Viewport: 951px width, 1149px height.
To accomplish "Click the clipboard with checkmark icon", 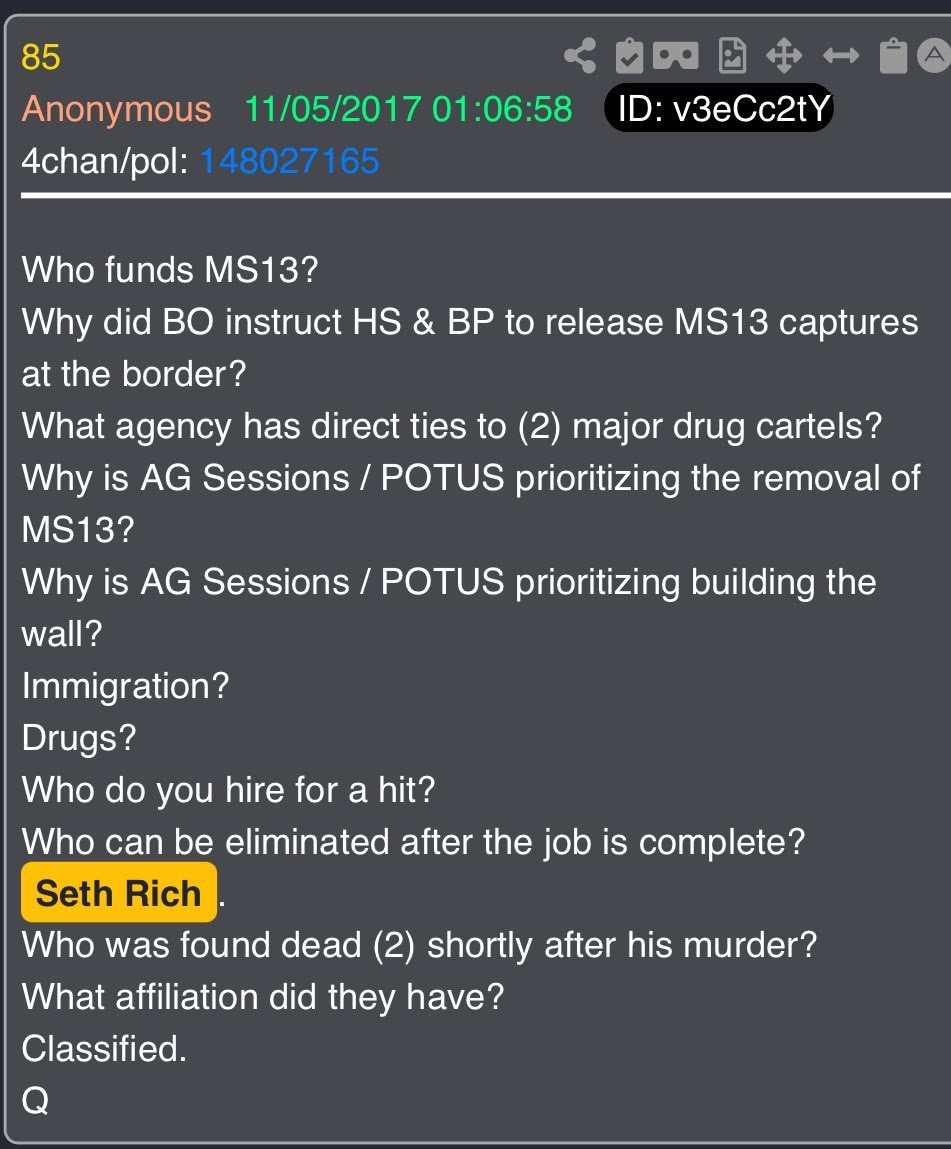I will point(629,56).
